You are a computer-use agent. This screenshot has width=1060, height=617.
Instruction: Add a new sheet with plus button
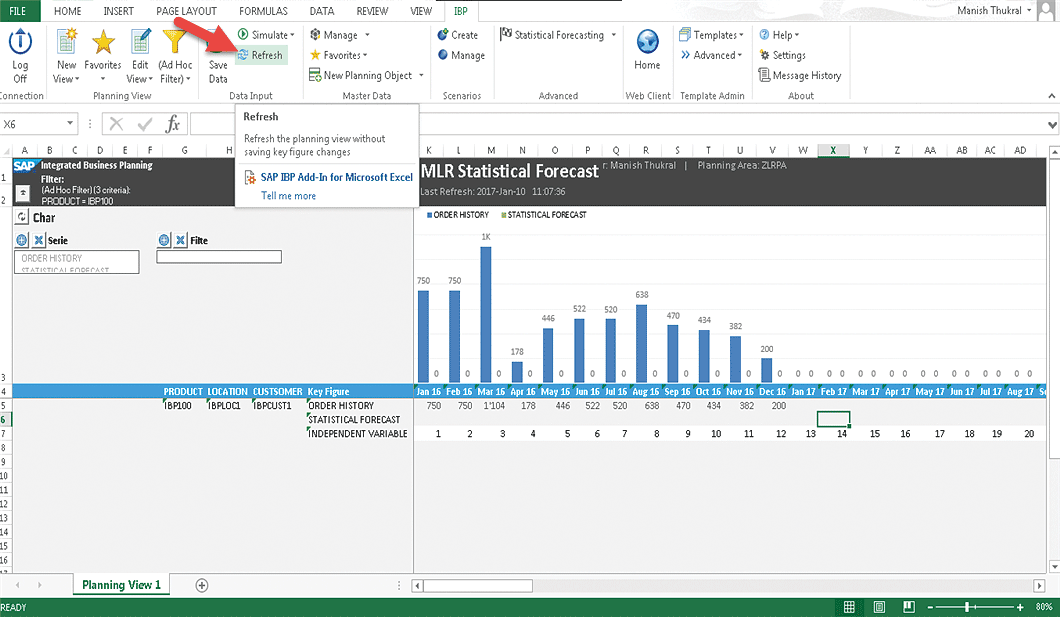(x=201, y=585)
